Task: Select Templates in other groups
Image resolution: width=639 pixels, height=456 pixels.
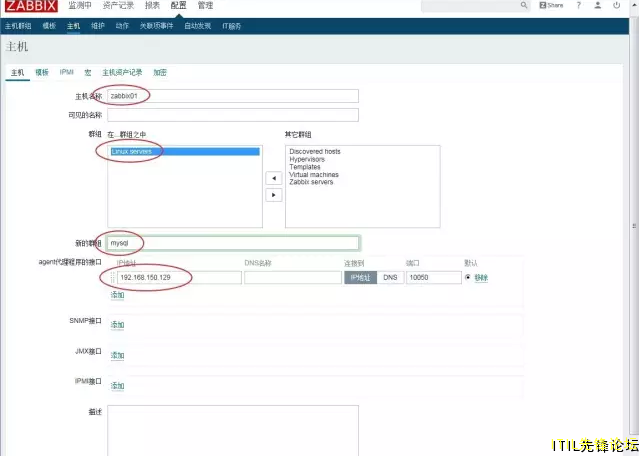Action: [305, 167]
